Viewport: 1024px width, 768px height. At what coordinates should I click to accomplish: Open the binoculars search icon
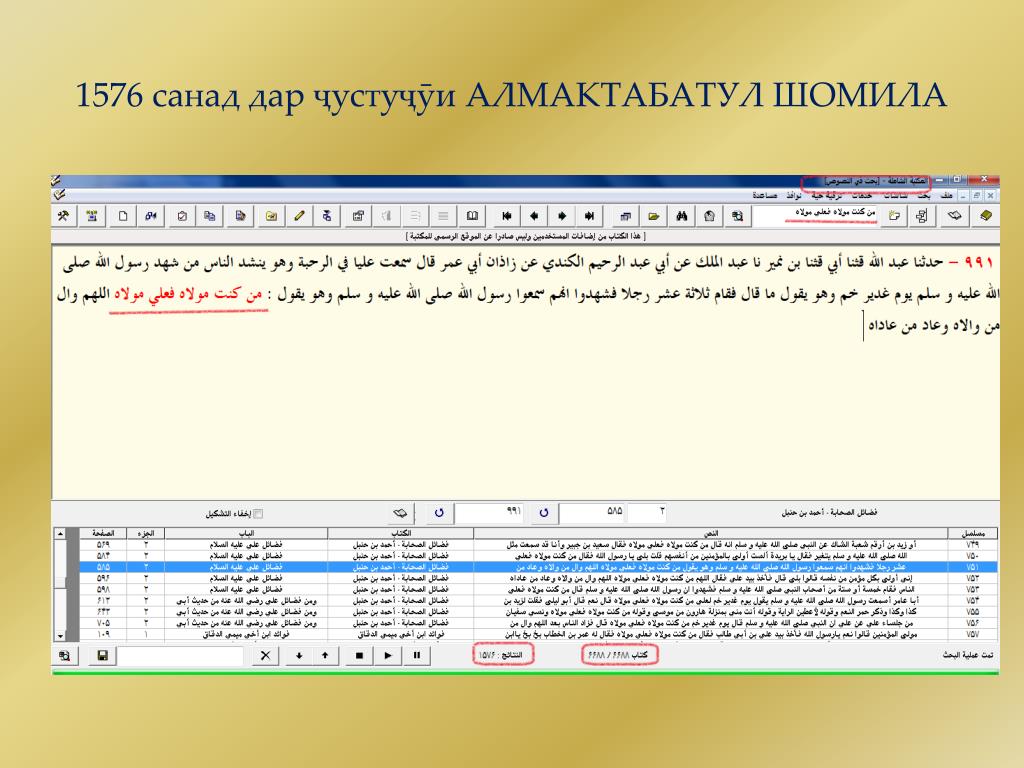pos(682,216)
